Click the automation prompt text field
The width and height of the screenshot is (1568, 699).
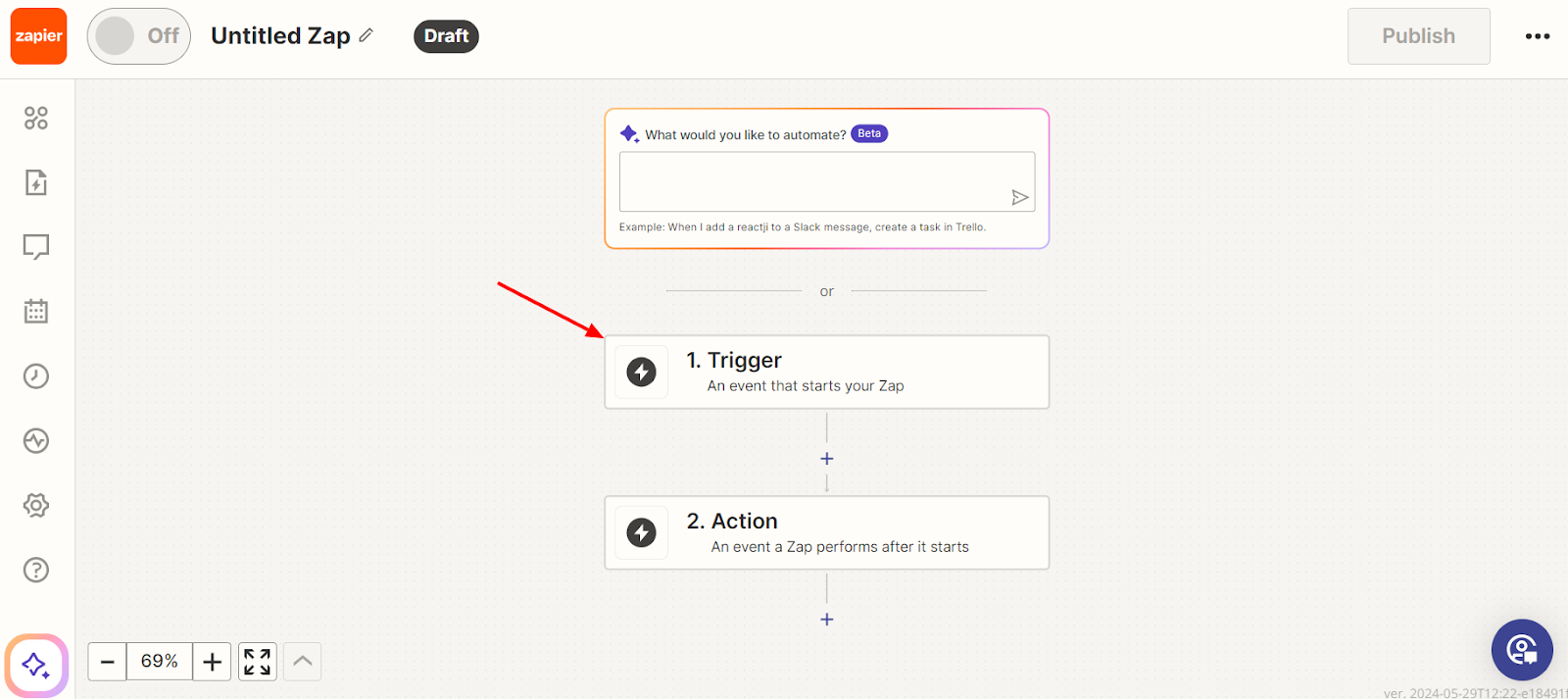tap(813, 181)
